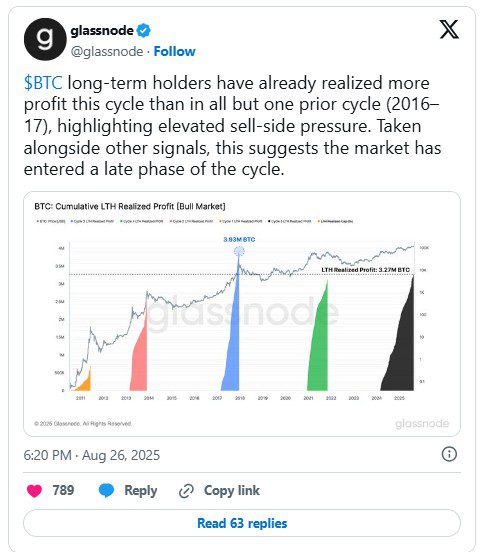Open the tweet info circle icon
481x557 pixels.
click(x=449, y=454)
